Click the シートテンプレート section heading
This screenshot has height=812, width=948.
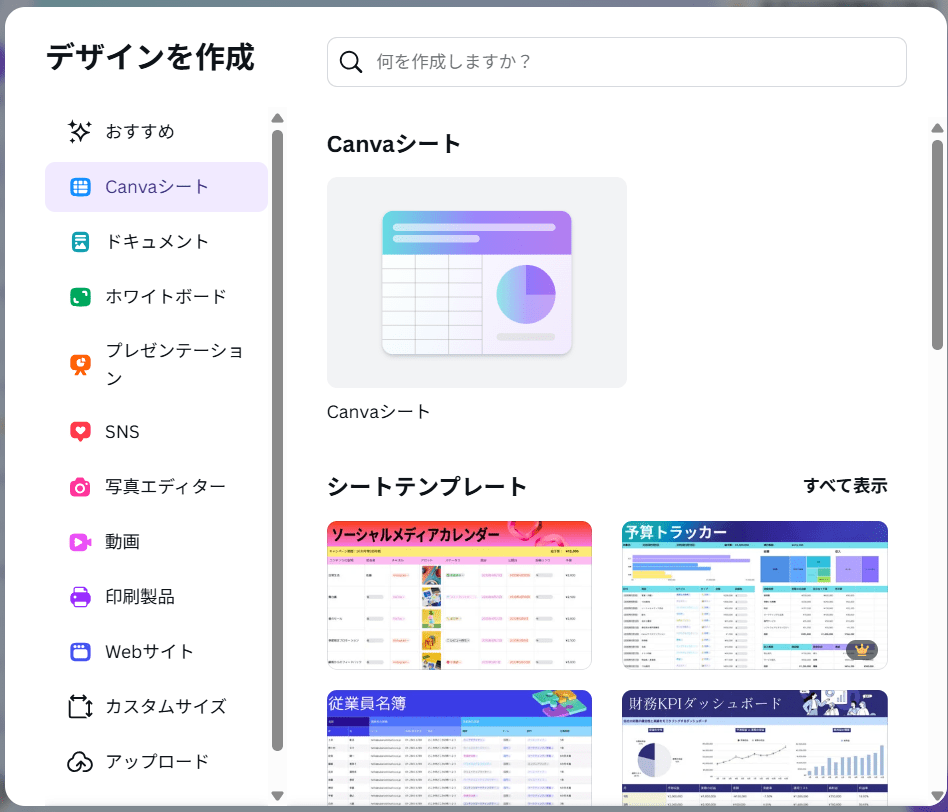[x=427, y=486]
